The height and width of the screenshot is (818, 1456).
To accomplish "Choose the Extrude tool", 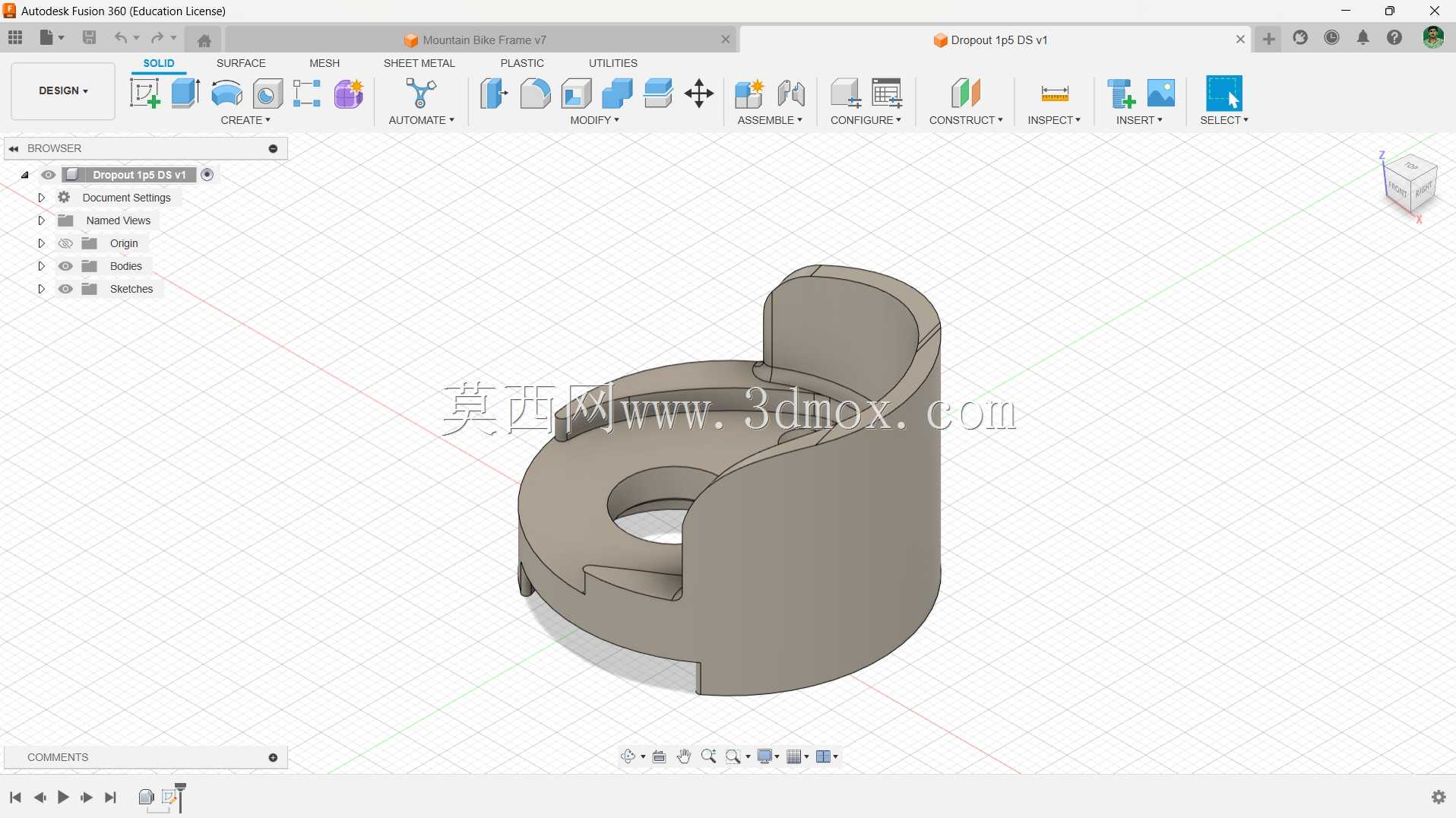I will (185, 94).
